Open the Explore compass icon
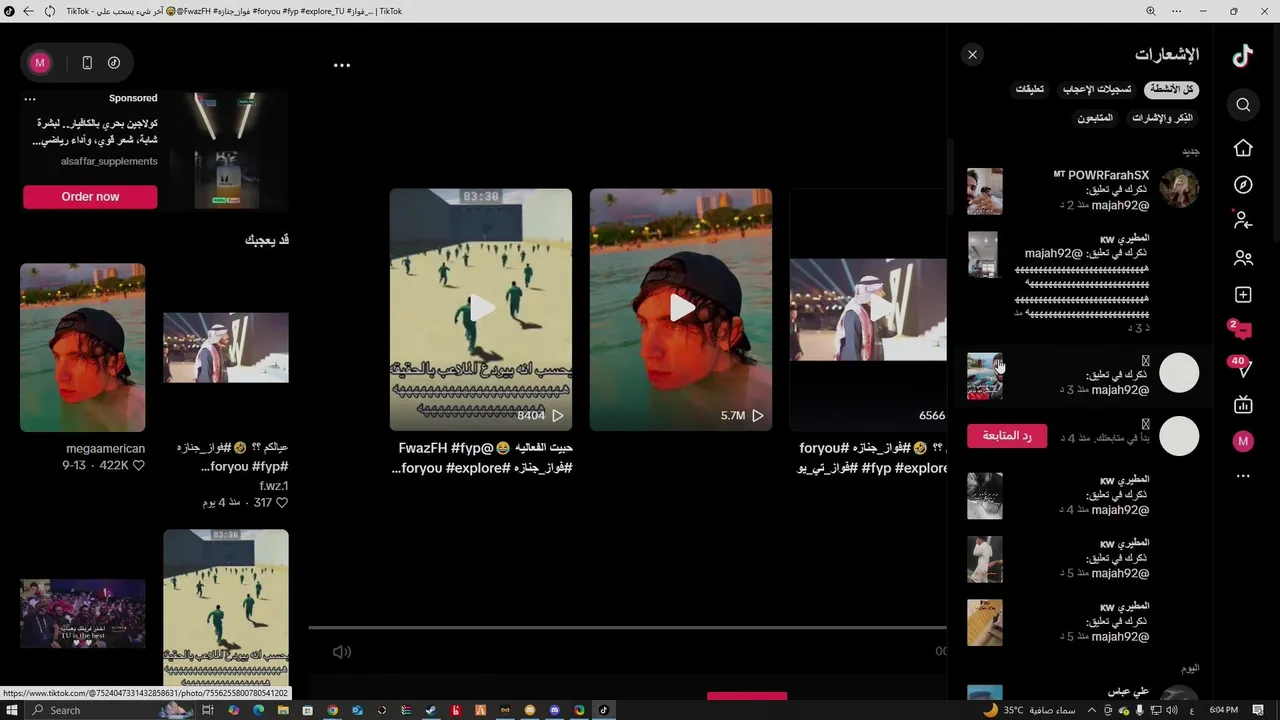This screenshot has height=720, width=1280. pos(1243,185)
